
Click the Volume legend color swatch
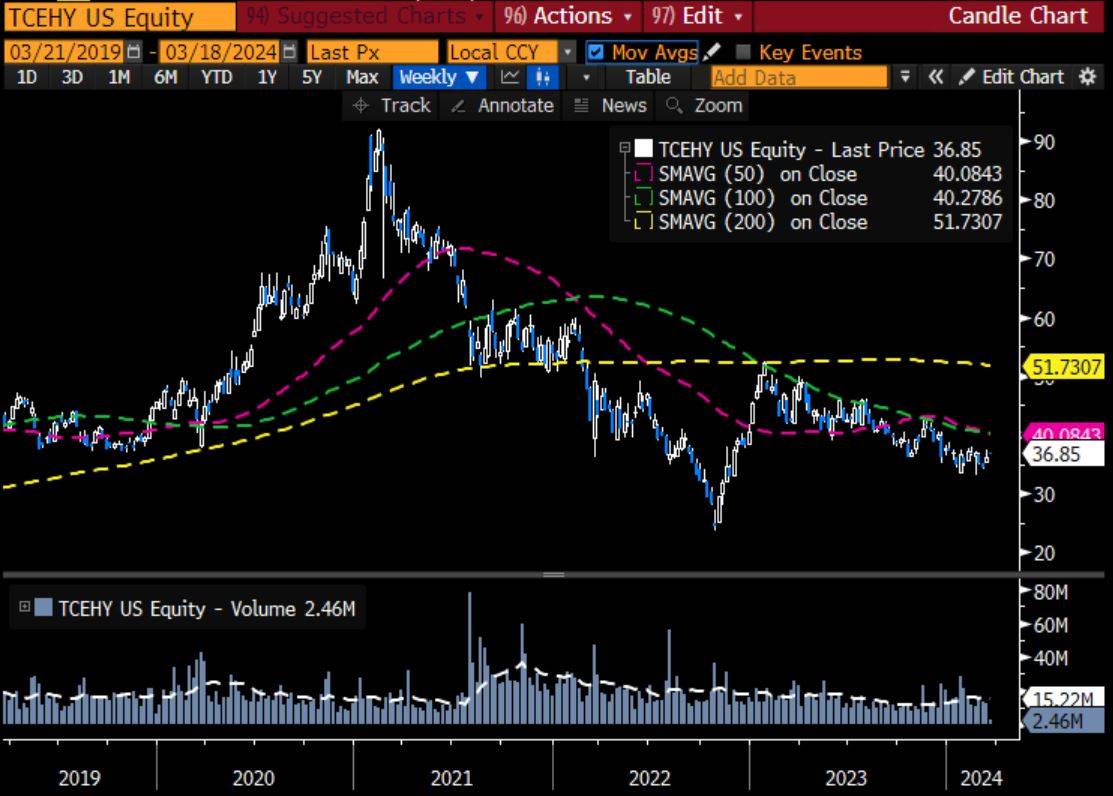coord(43,607)
